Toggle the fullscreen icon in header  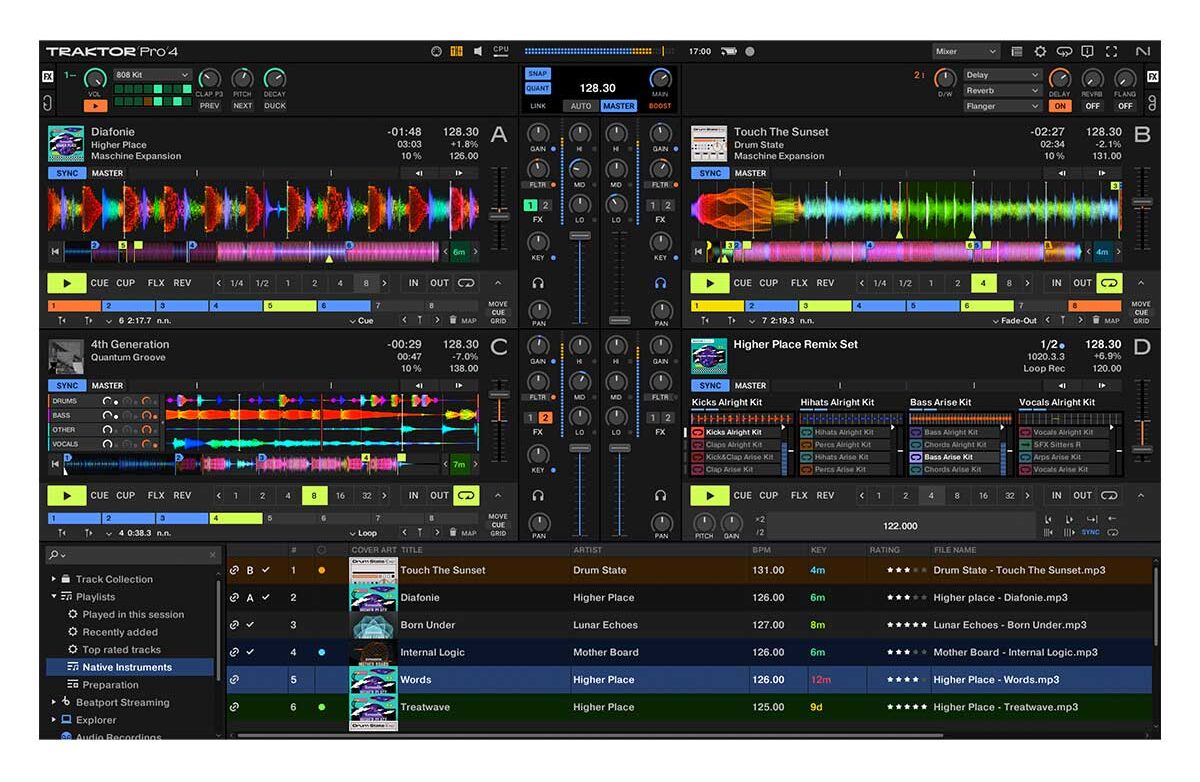click(1110, 51)
